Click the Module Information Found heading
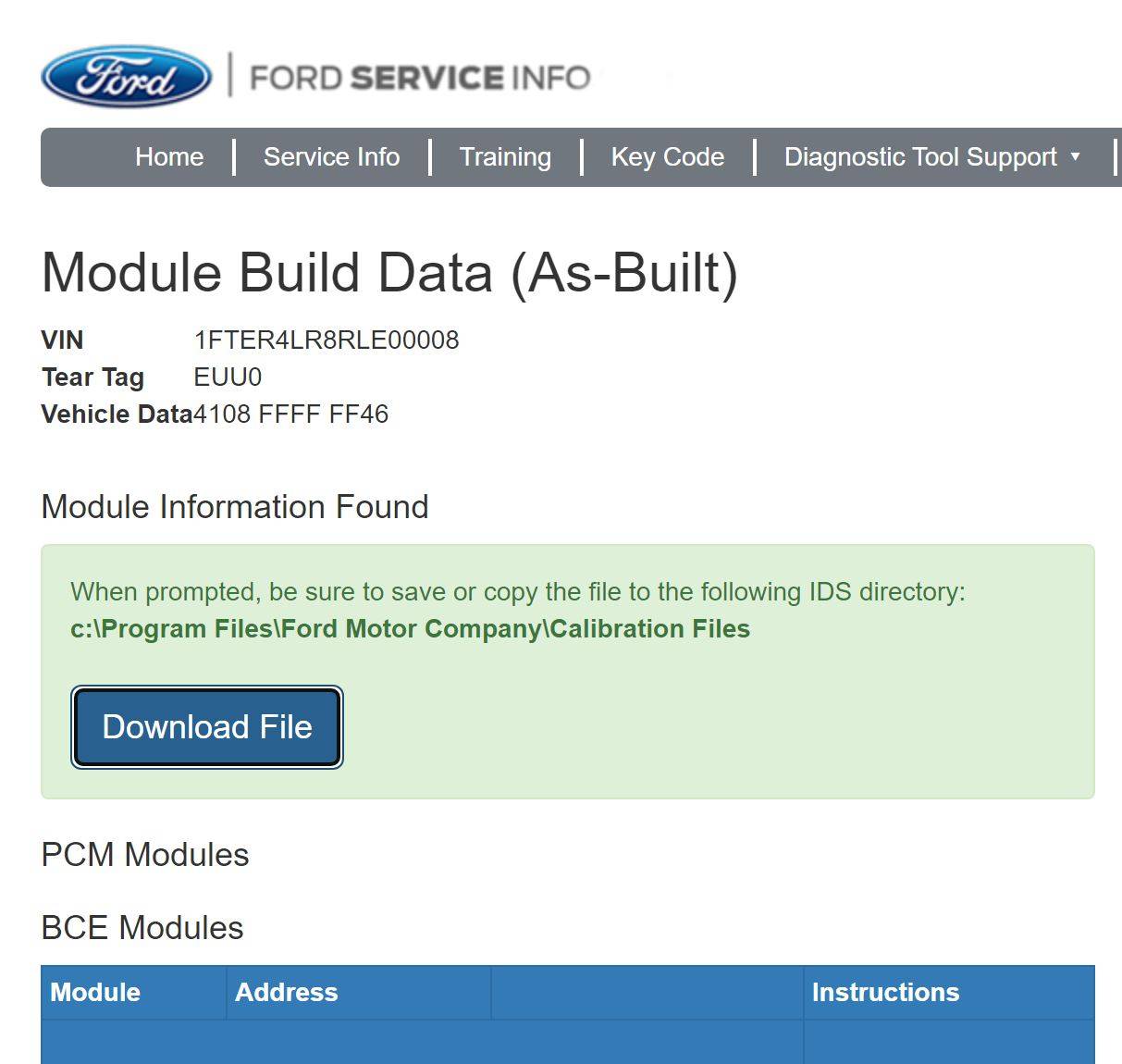Viewport: 1122px width, 1064px height. coord(235,507)
